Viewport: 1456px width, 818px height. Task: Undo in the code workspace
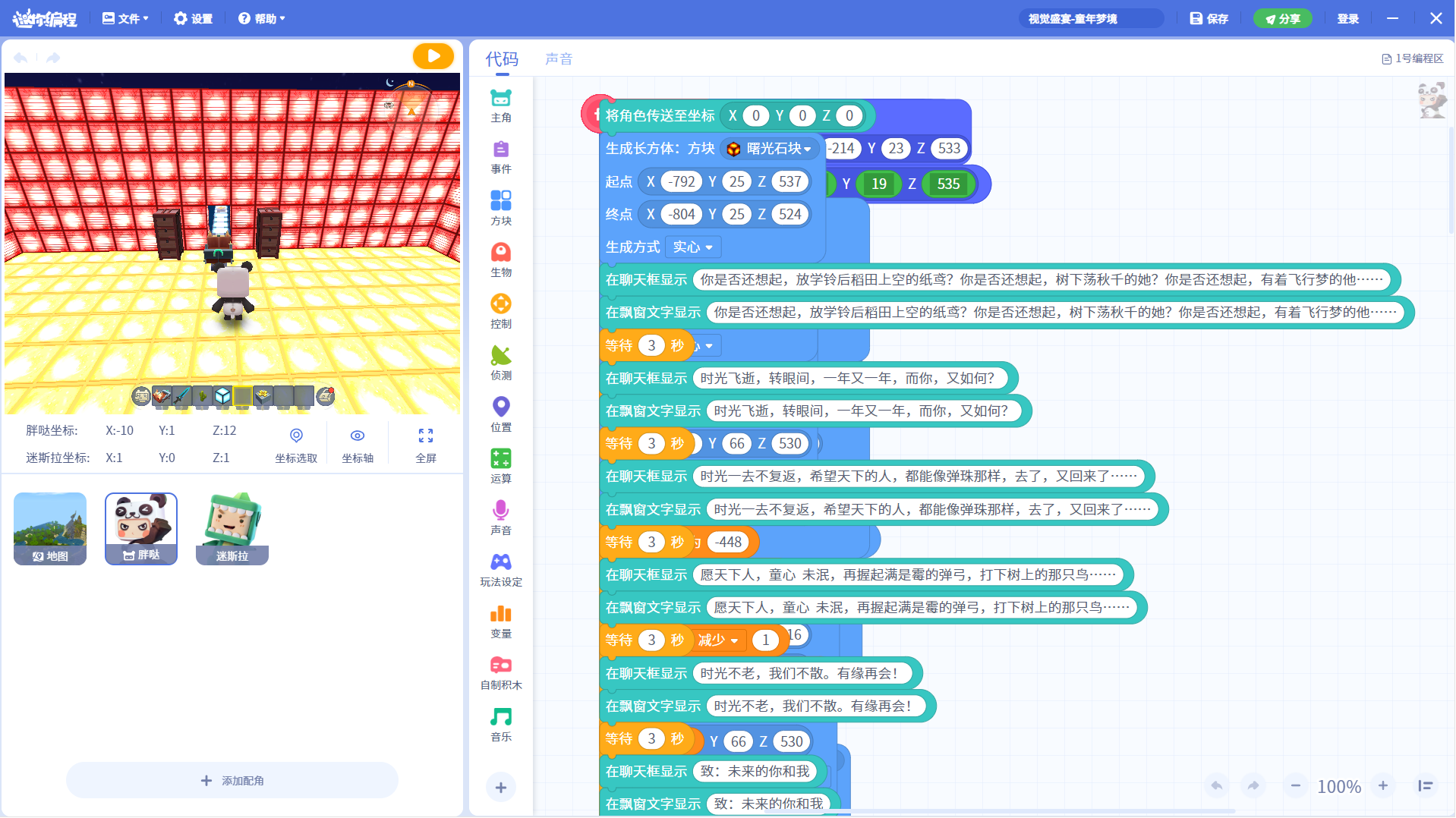click(1217, 786)
